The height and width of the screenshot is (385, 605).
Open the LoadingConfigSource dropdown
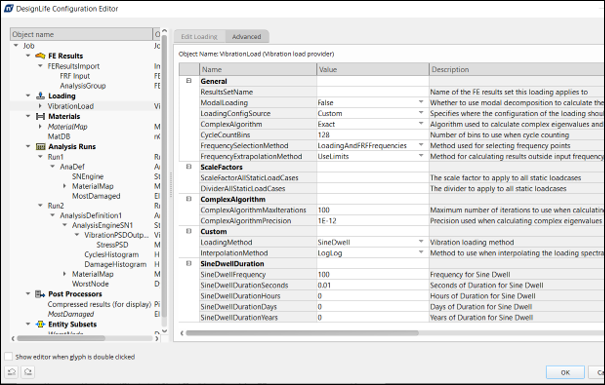421,113
